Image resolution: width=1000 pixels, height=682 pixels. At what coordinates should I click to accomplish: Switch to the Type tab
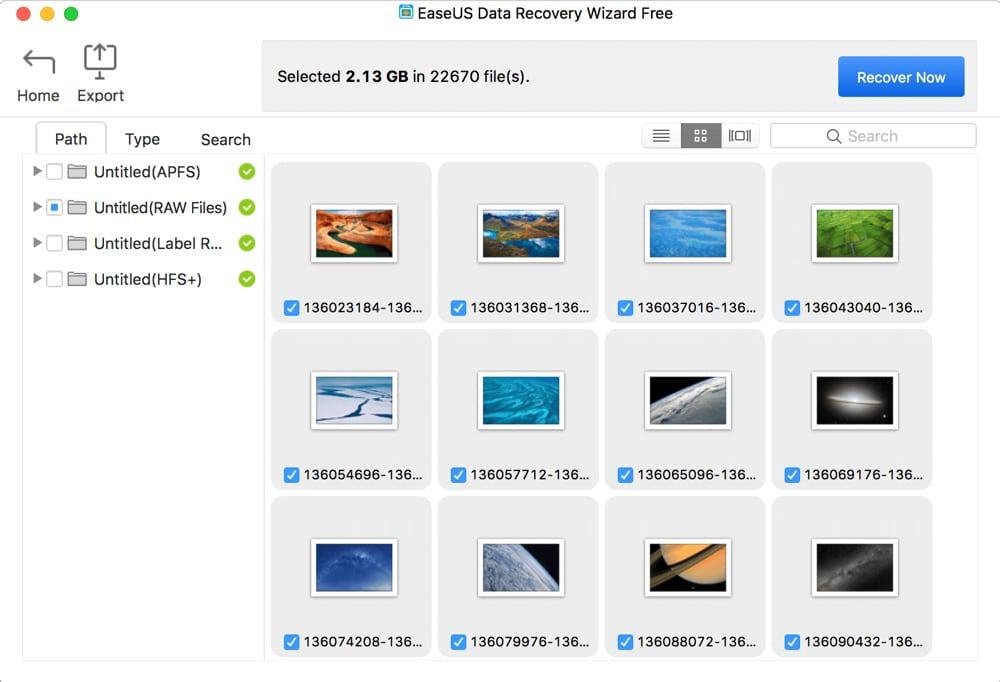[x=141, y=139]
